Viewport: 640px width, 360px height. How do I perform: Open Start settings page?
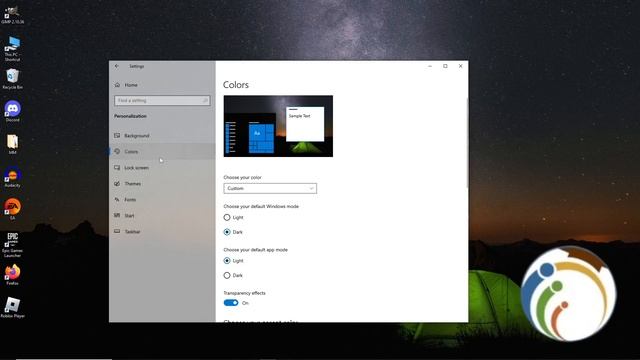(162, 216)
